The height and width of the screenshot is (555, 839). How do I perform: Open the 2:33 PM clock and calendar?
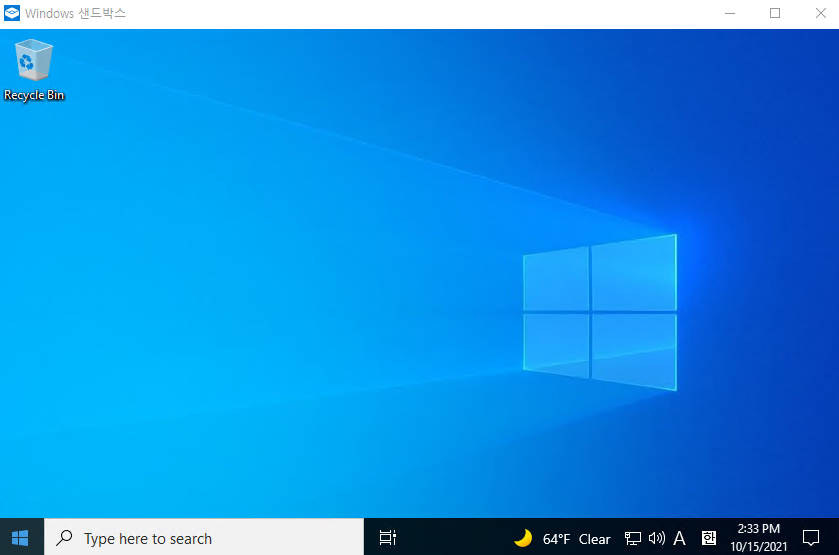tap(759, 537)
